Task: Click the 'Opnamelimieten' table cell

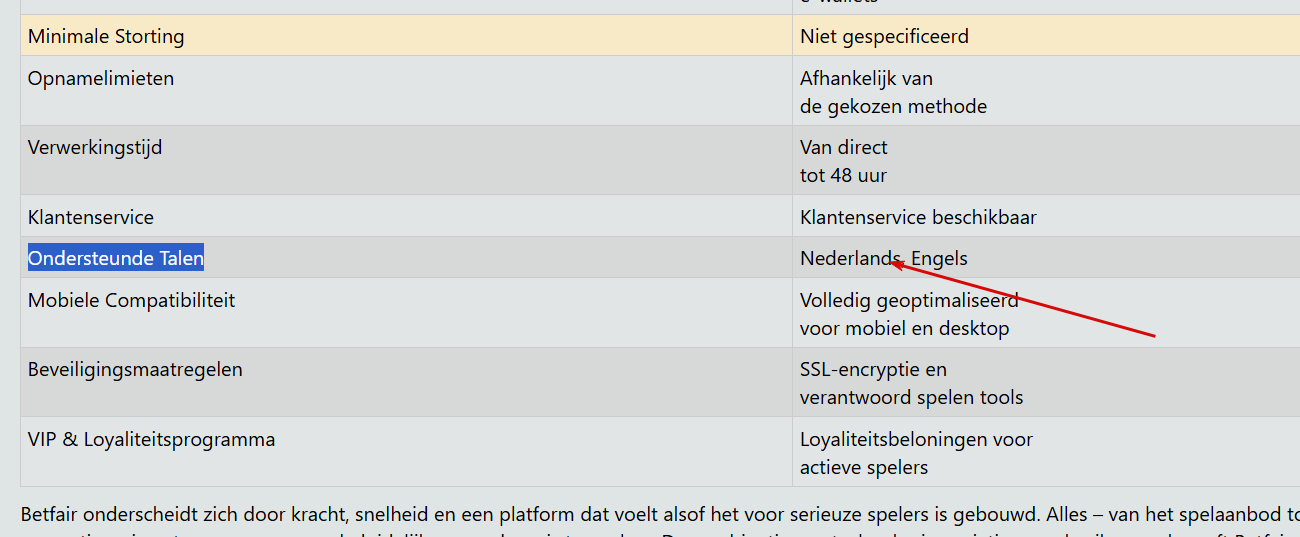Action: click(101, 79)
